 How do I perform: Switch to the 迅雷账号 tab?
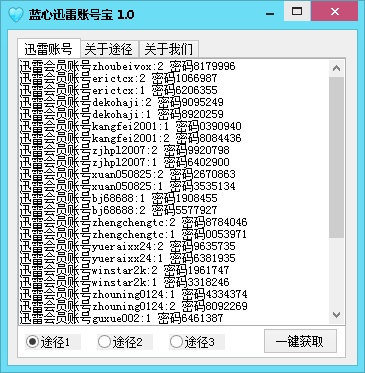(x=49, y=49)
